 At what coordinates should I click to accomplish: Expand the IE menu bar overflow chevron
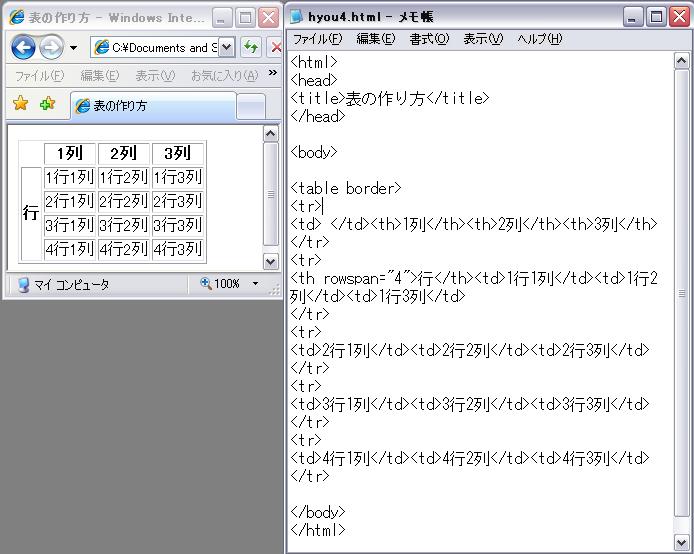point(273,73)
